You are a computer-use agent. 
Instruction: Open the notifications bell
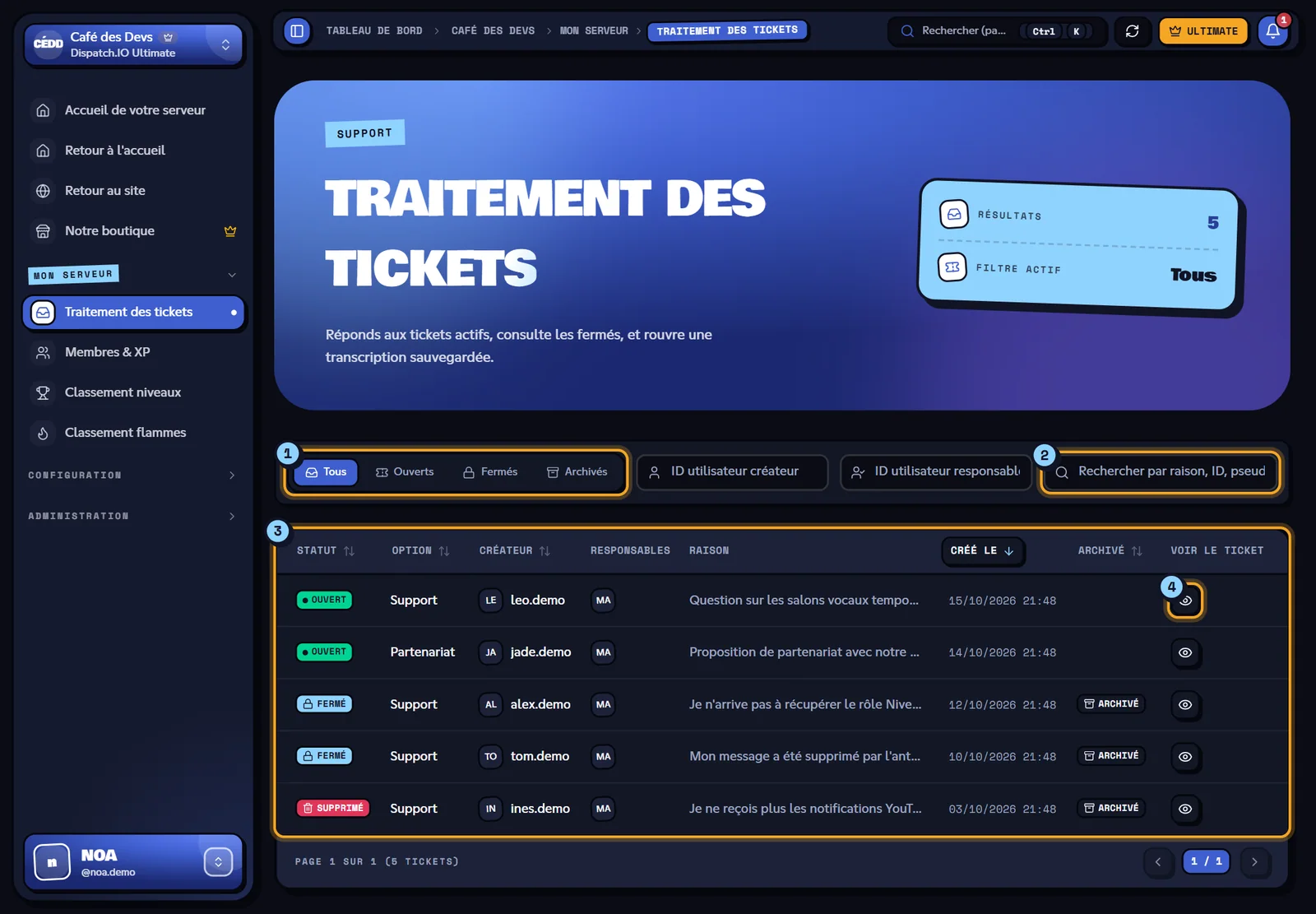1272,31
